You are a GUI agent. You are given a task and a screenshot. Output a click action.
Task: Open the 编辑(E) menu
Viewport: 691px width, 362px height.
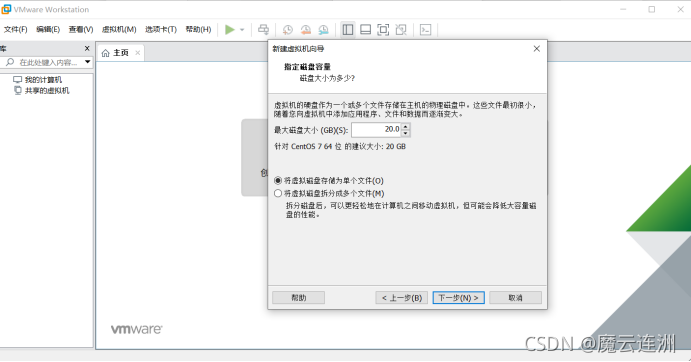[48, 30]
